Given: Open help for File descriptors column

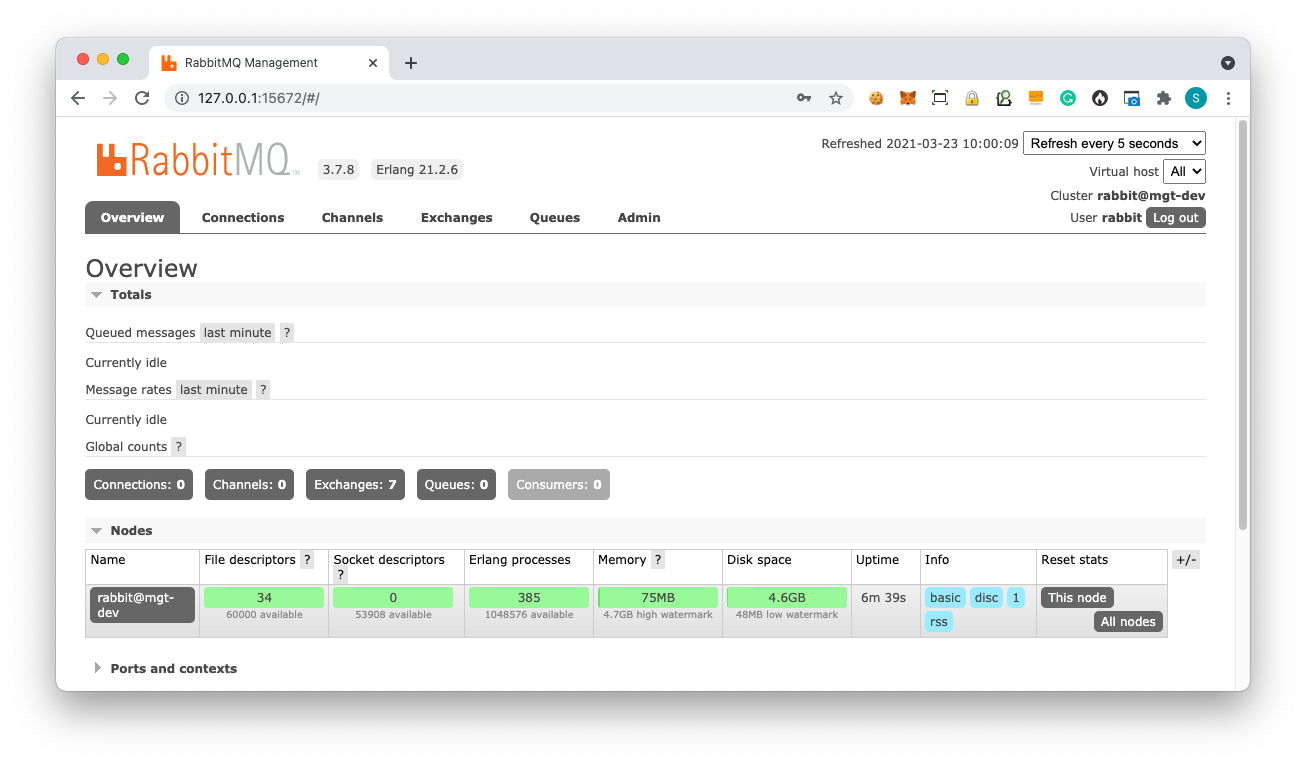Looking at the screenshot, I should [307, 560].
